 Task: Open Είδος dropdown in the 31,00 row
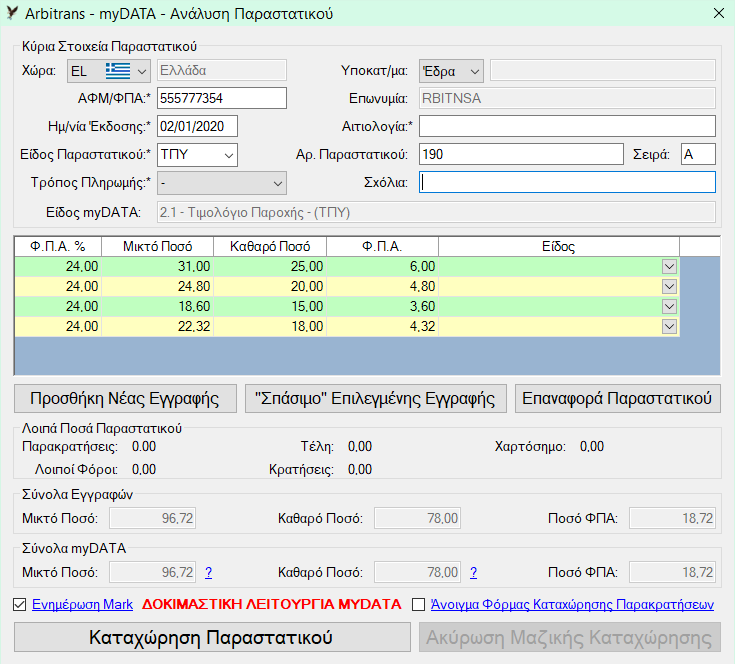point(669,267)
